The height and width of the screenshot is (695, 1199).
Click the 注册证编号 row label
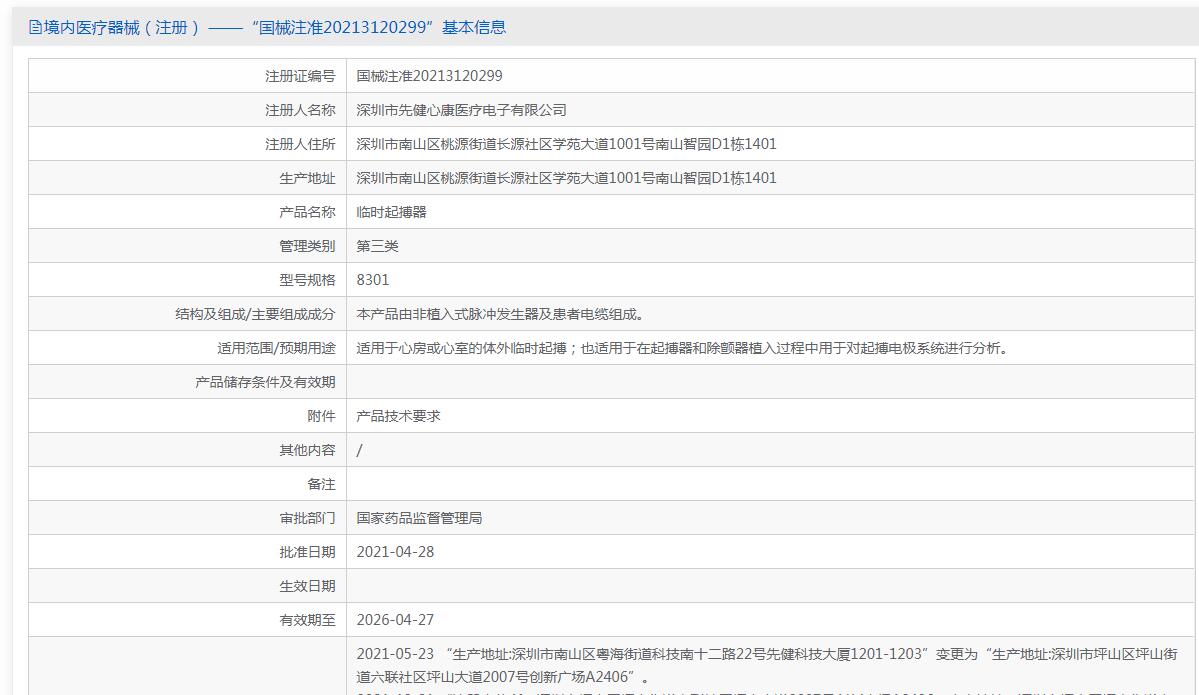pos(300,76)
